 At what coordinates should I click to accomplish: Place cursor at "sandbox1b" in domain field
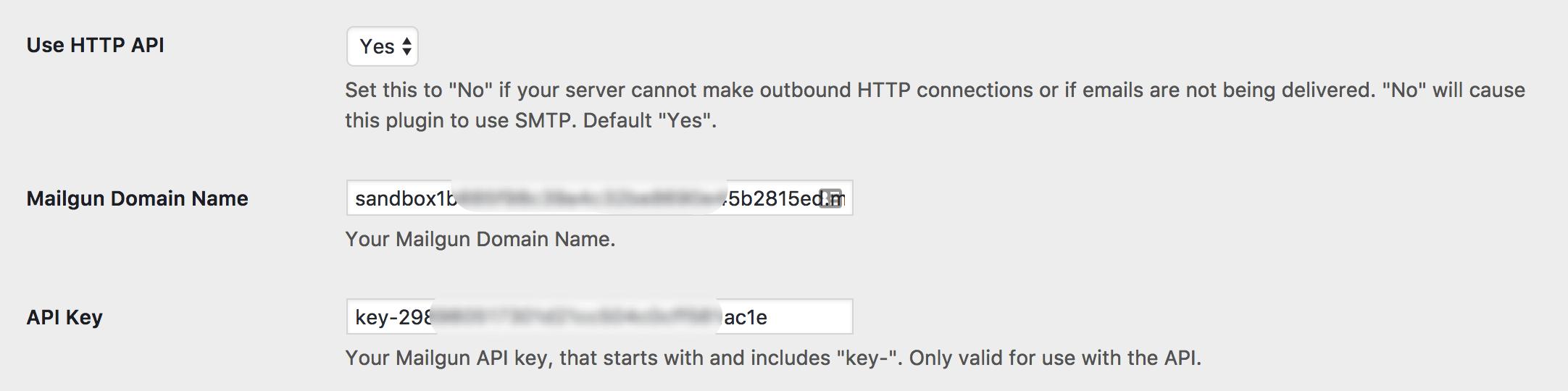pos(403,198)
